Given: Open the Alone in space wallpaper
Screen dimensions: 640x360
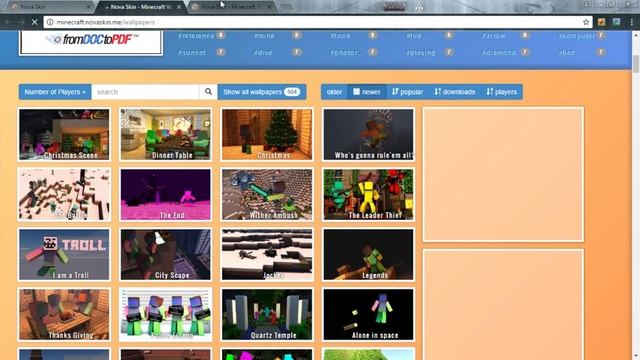Looking at the screenshot, I should click(368, 314).
